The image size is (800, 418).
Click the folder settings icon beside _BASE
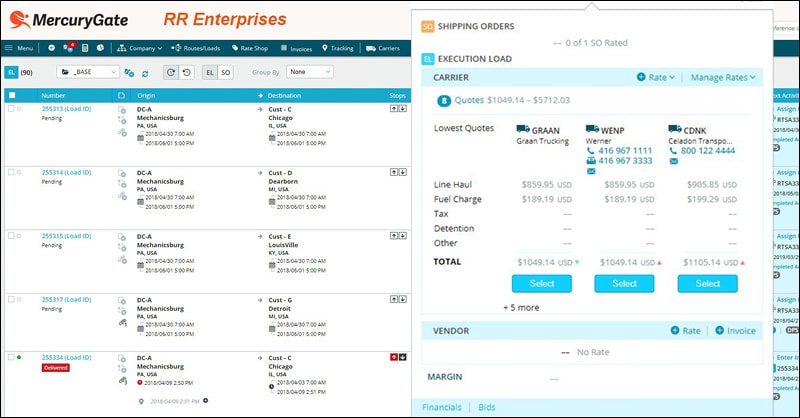[129, 73]
